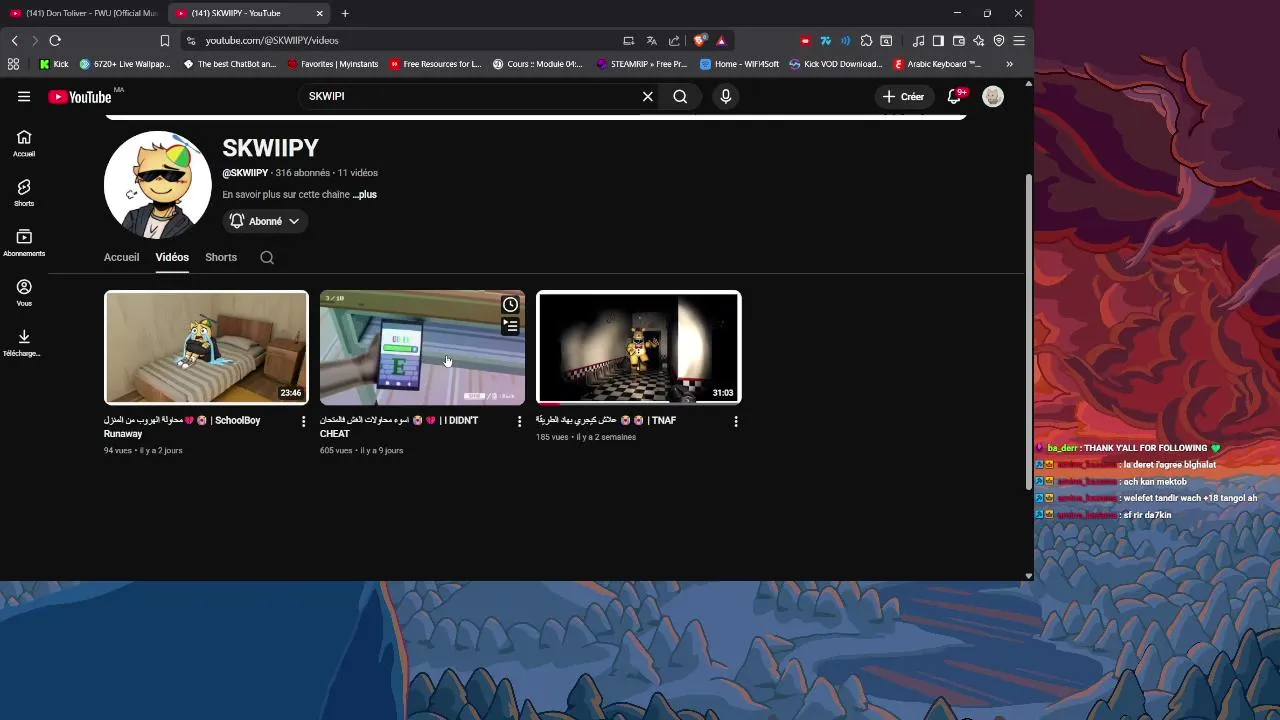Click the Brave Rewards triangle icon
The width and height of the screenshot is (1280, 720).
point(721,40)
